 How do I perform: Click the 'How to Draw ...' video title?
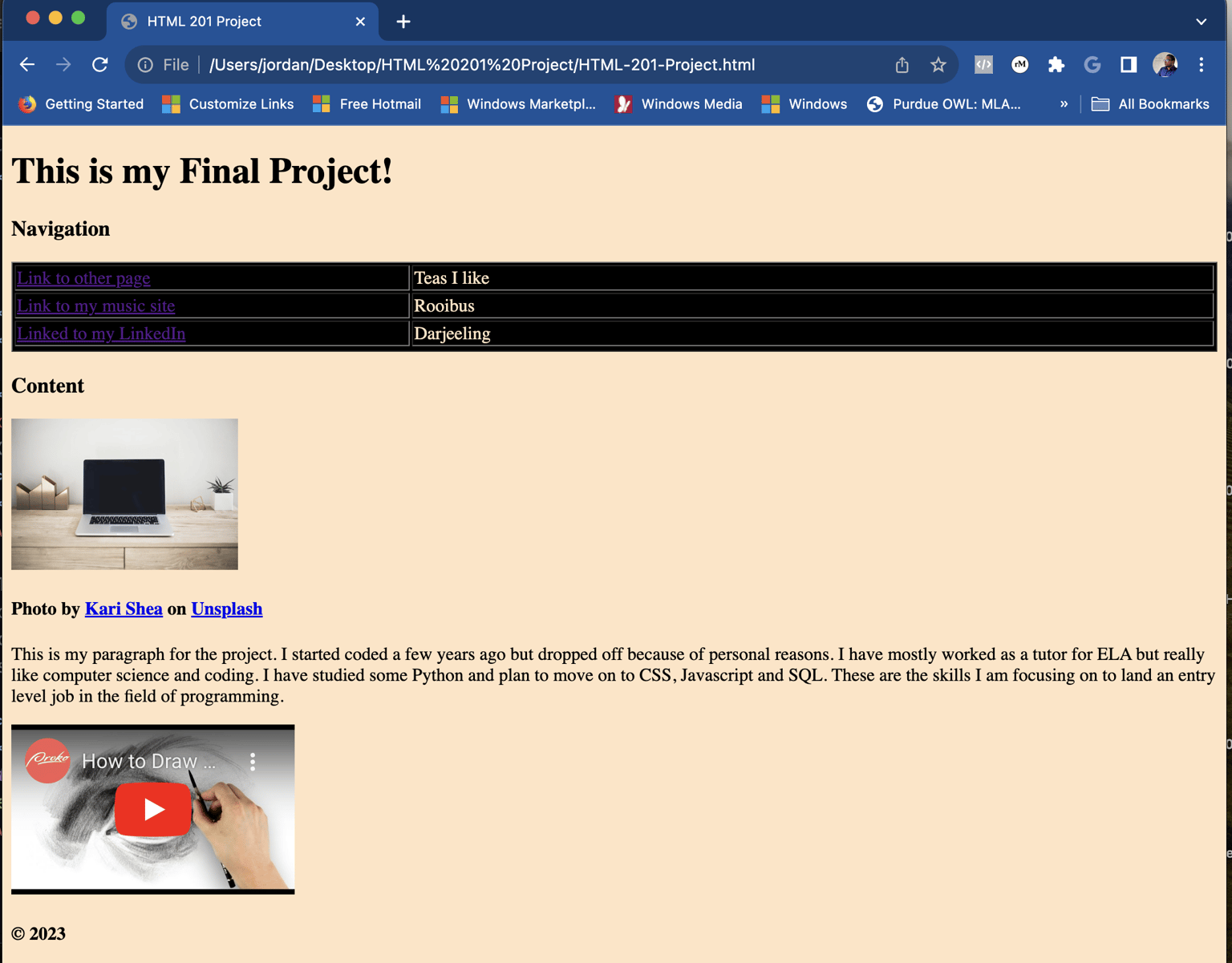(x=149, y=762)
